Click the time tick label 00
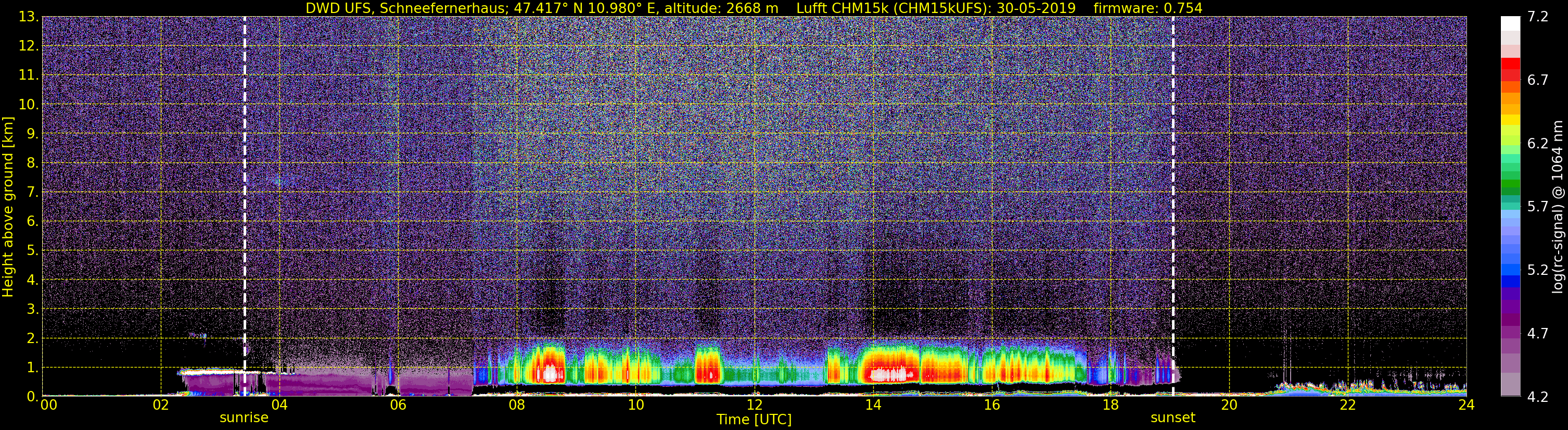The width and height of the screenshot is (1568, 430). pos(49,405)
